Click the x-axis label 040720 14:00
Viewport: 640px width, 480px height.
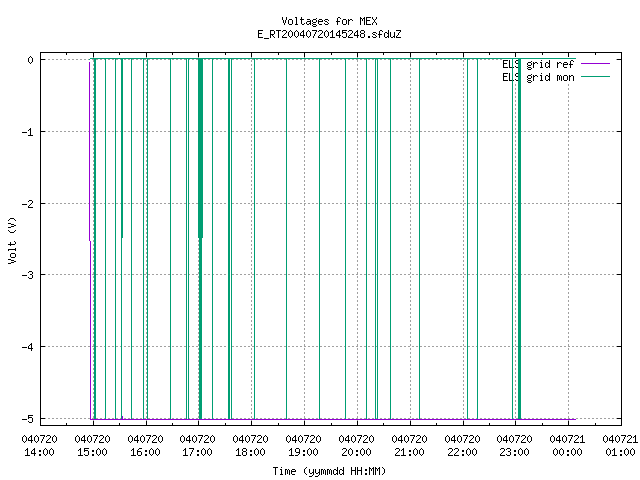point(40,446)
